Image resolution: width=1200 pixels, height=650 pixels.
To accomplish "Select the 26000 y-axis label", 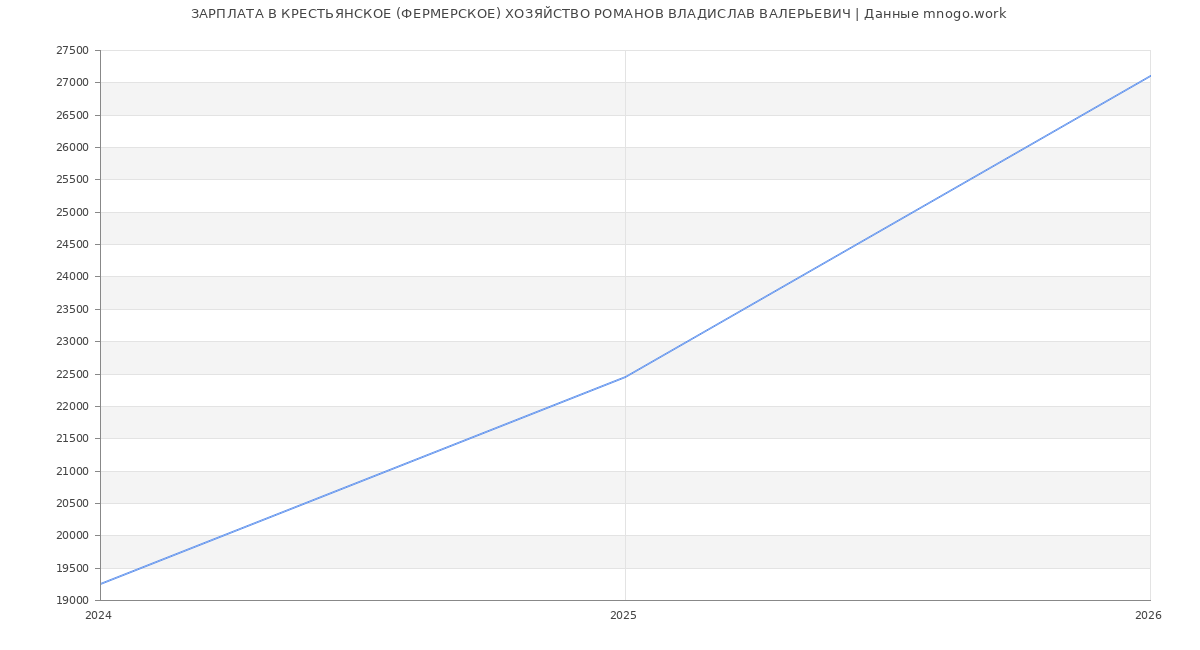I will click(x=72, y=147).
